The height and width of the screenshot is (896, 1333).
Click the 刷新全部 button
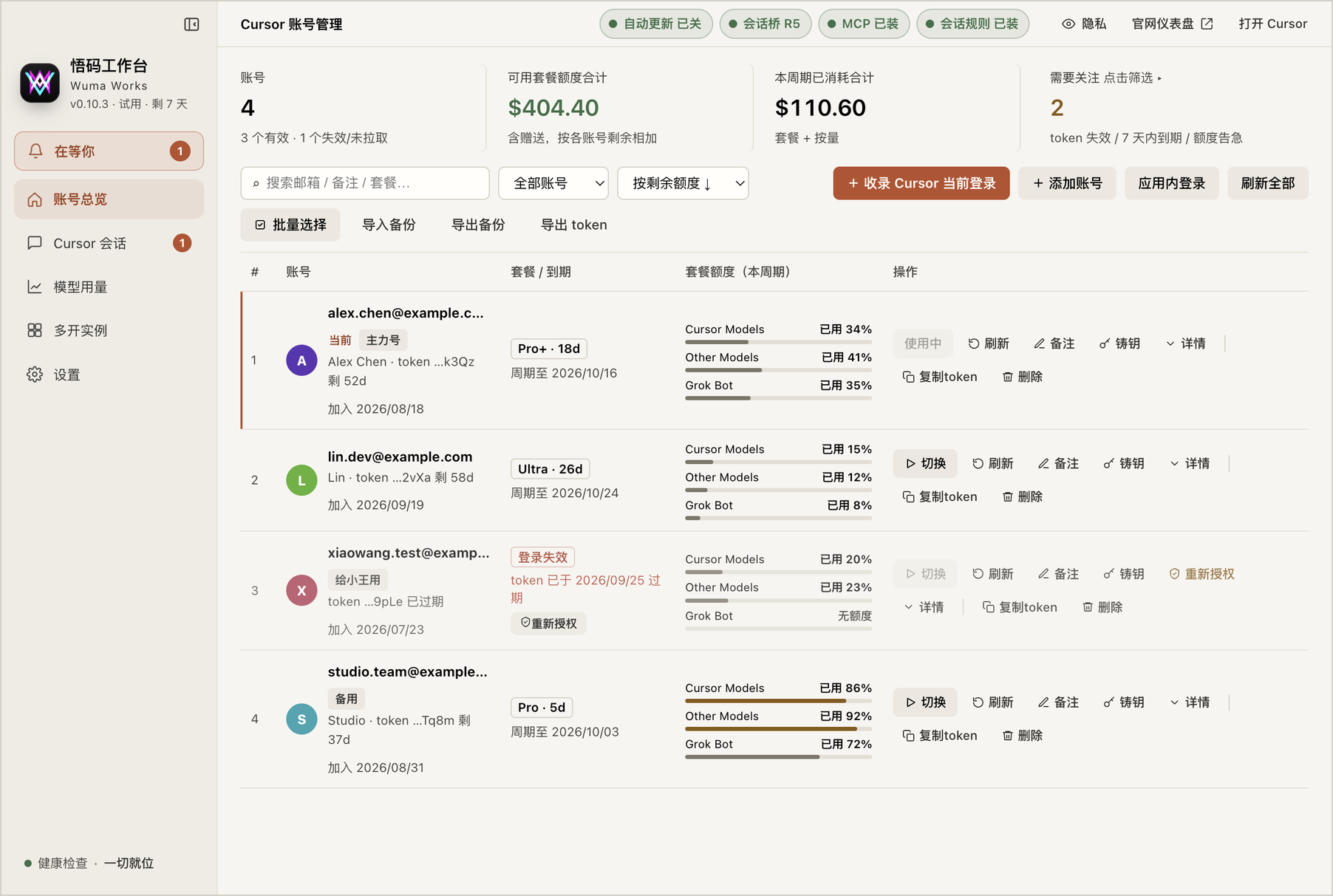(1268, 183)
